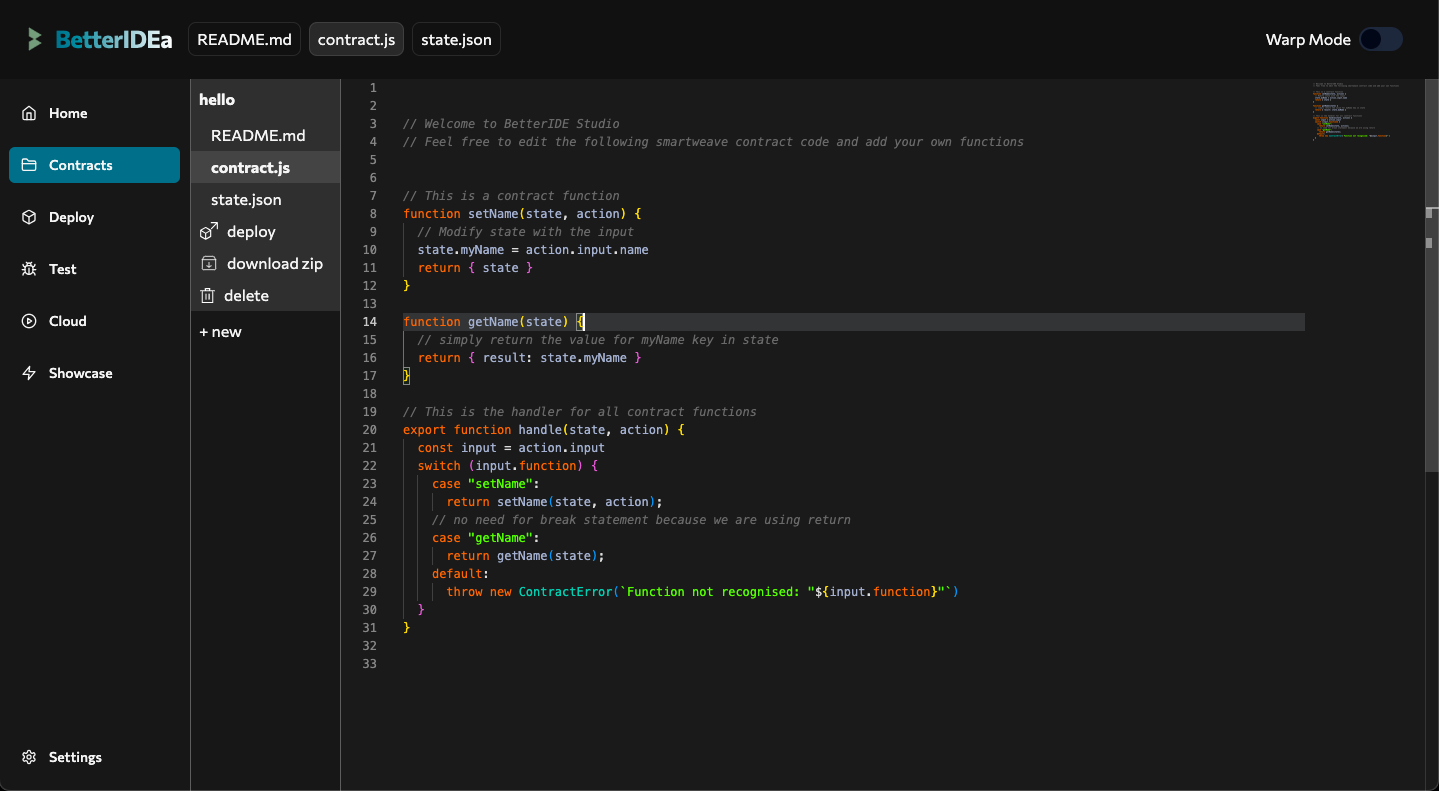Click the case "getName": line

[x=485, y=538]
